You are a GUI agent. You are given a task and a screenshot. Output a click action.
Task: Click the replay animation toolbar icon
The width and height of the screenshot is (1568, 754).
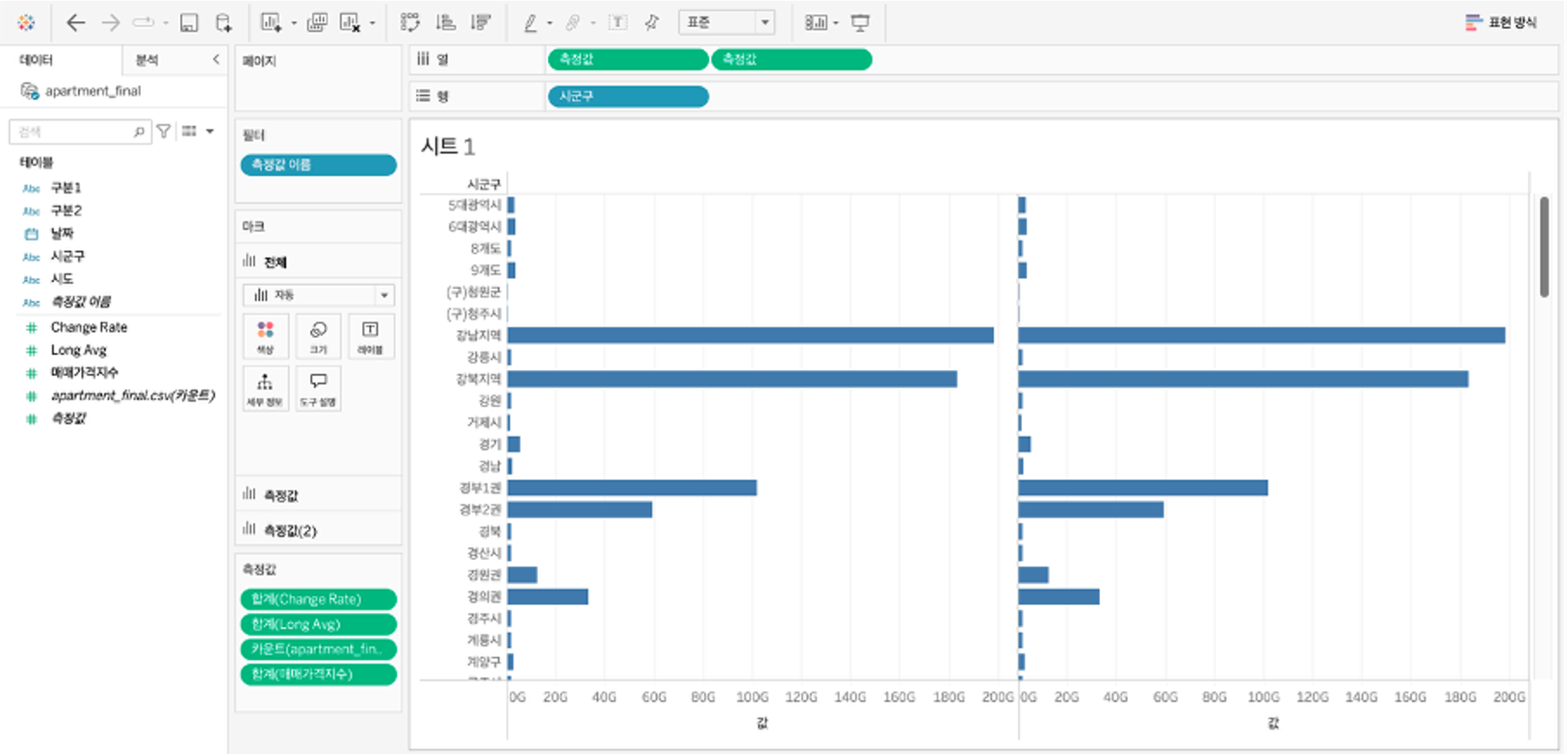144,23
